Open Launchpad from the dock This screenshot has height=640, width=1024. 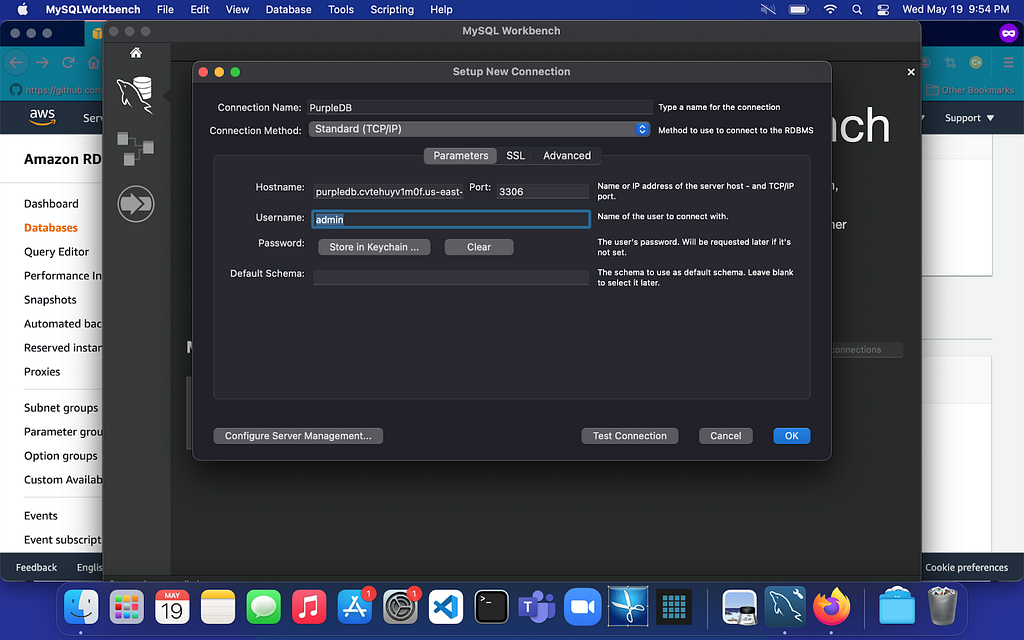point(127,607)
